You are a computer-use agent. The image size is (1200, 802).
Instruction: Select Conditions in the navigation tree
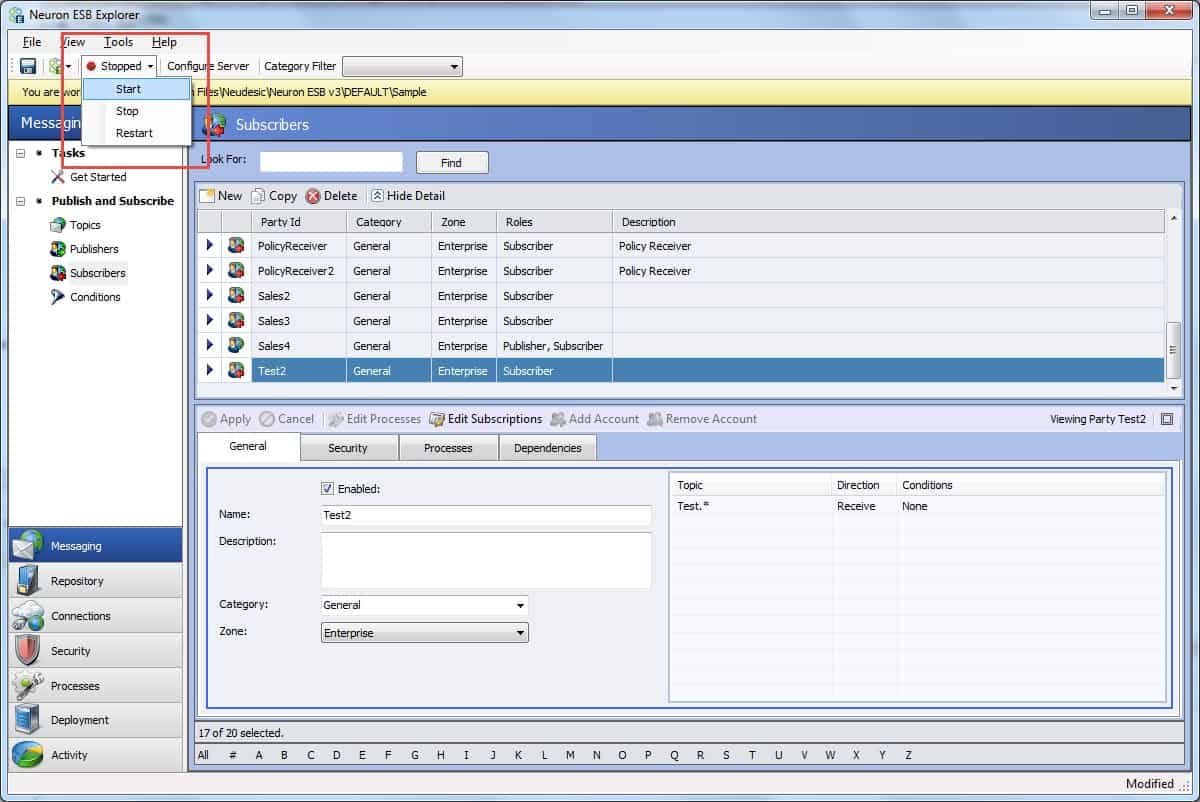tap(95, 297)
